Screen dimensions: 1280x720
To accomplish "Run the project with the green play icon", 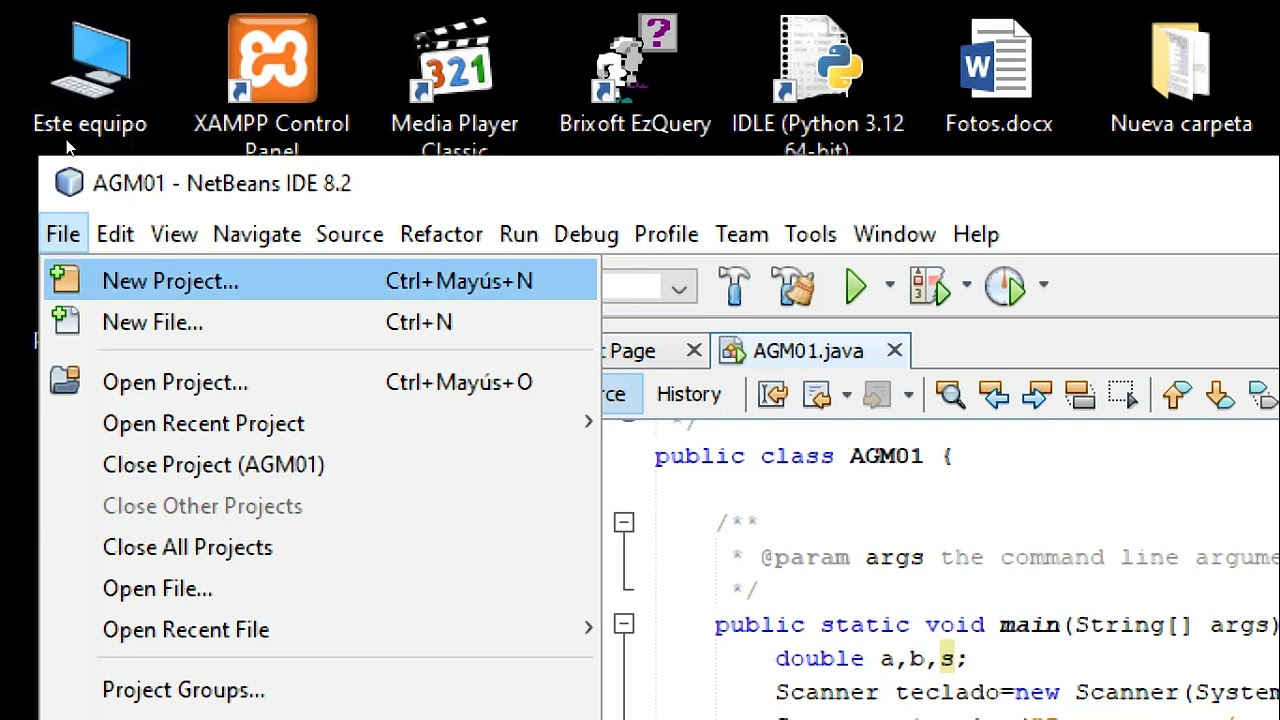I will point(856,286).
